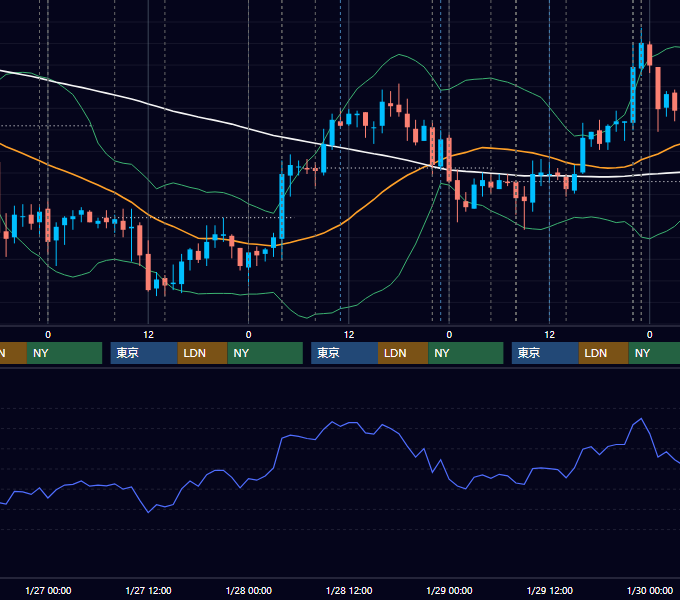Viewport: 680px width, 600px height.
Task: Select the green lower Bollinger band line
Action: [x=416, y=243]
